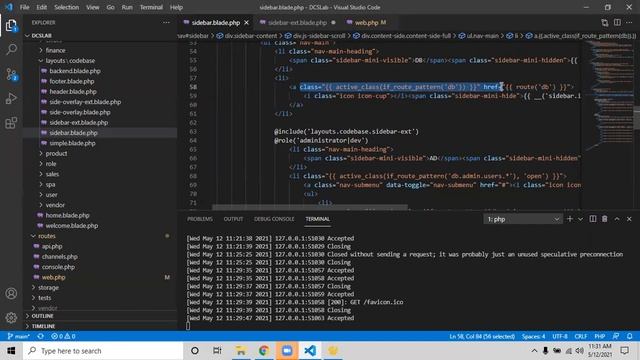The width and height of the screenshot is (640, 360).
Task: Collapse the routes folder
Action: point(47,236)
